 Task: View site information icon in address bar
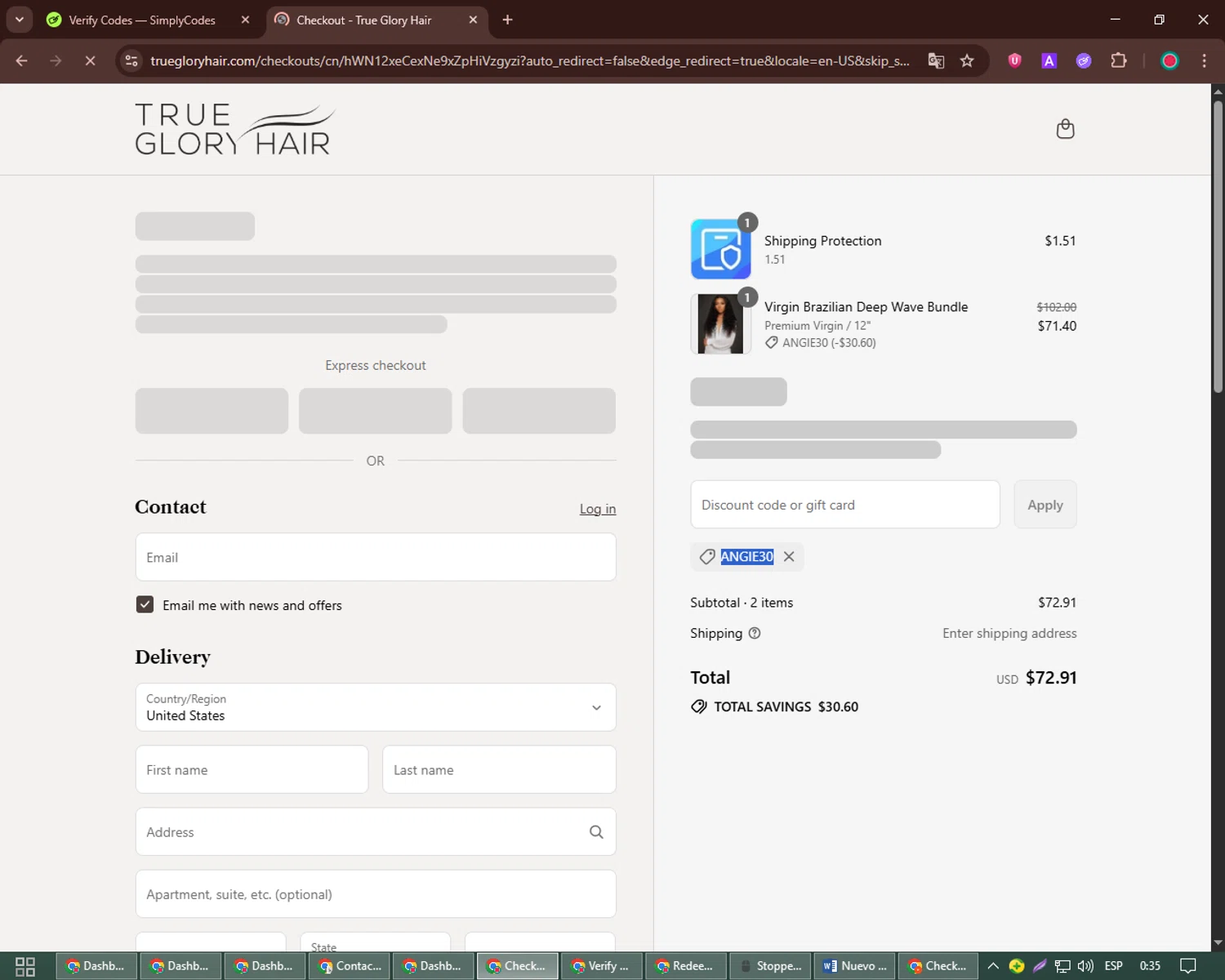pos(131,60)
